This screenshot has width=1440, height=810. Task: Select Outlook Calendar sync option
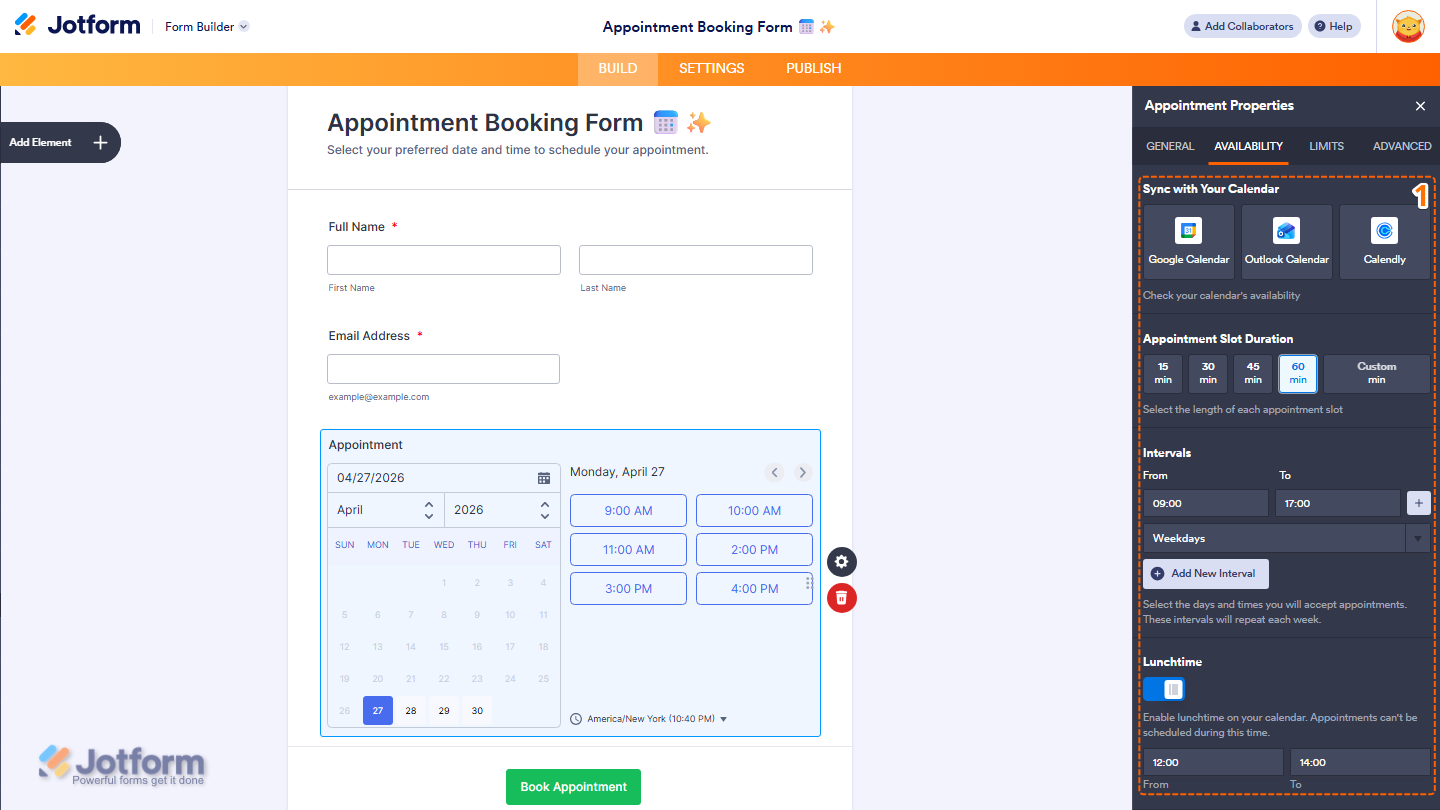point(1286,240)
